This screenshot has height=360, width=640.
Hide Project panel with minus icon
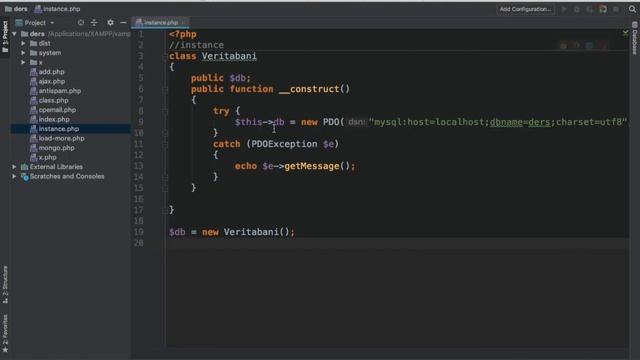point(123,23)
